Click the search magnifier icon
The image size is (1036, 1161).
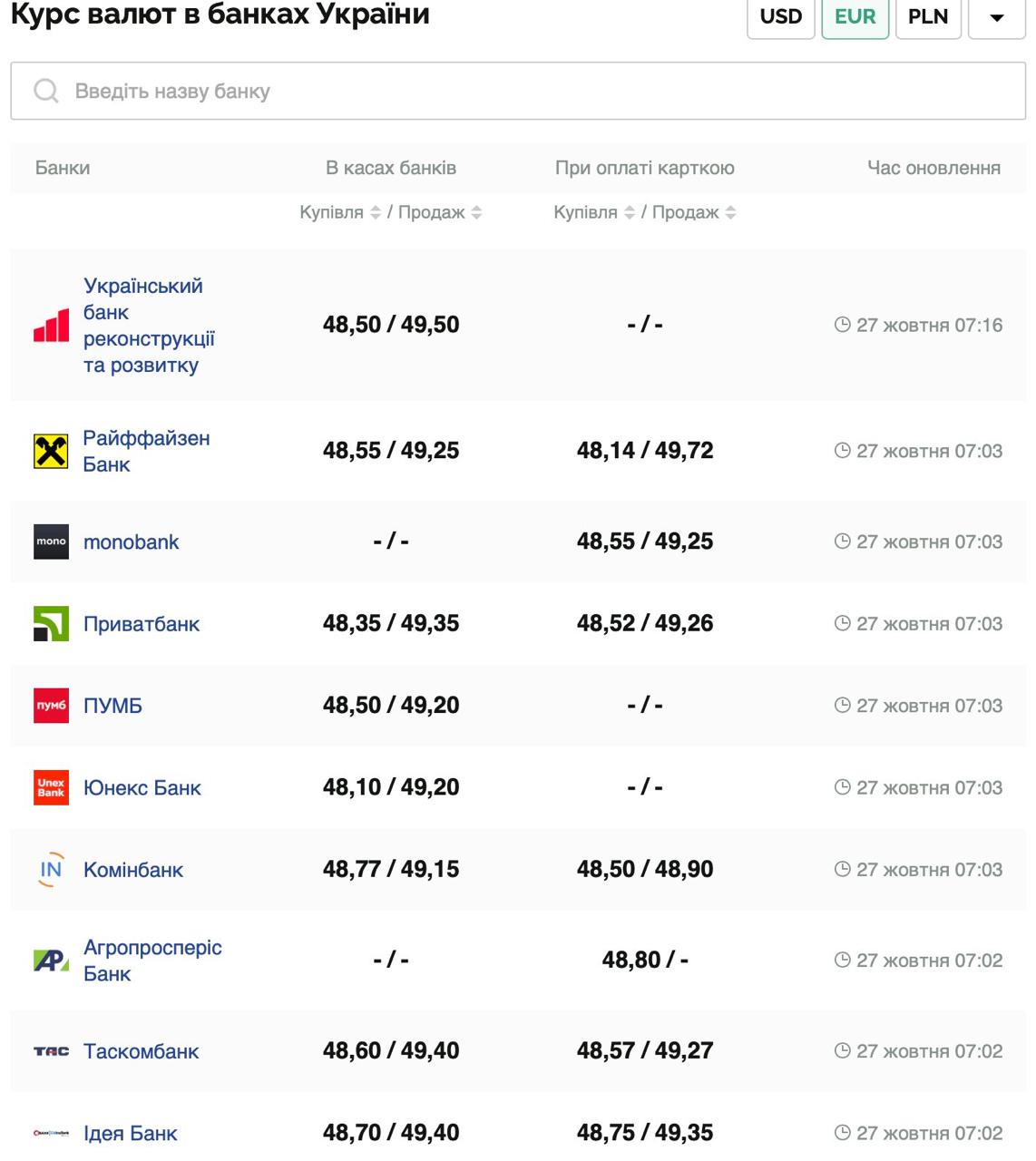coord(45,91)
